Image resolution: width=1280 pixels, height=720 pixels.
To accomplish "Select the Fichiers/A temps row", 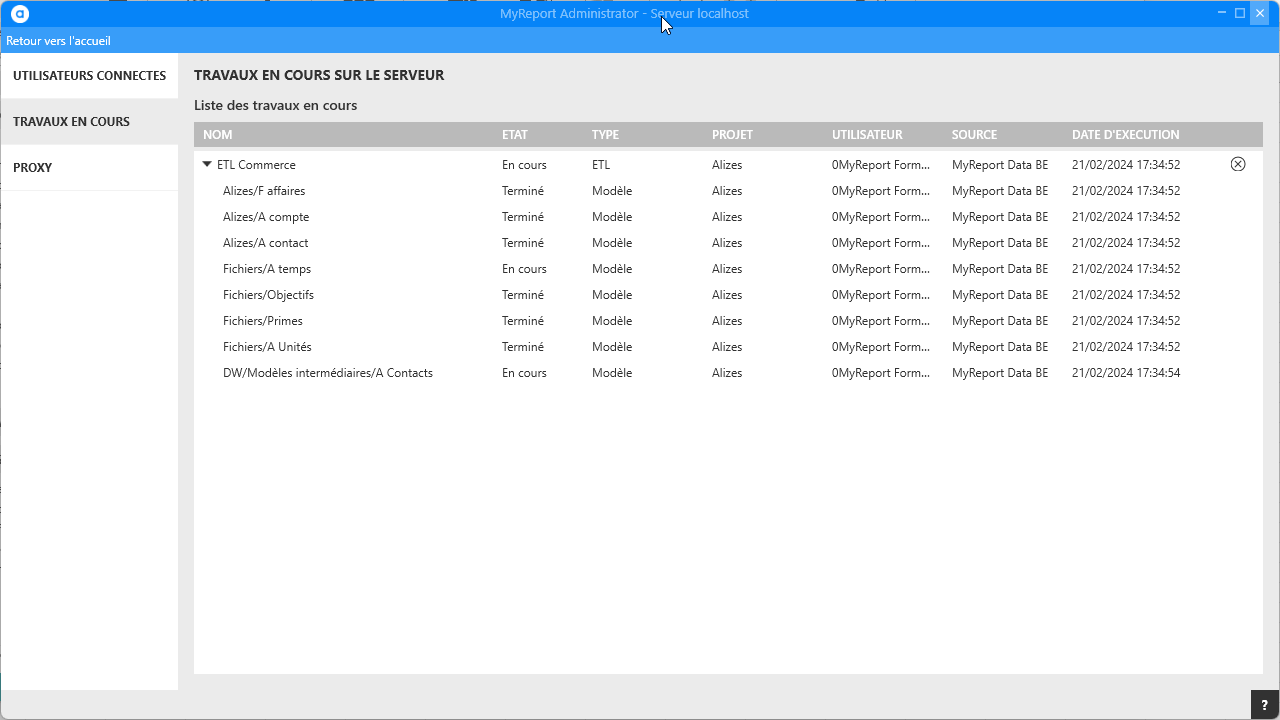I will [267, 269].
